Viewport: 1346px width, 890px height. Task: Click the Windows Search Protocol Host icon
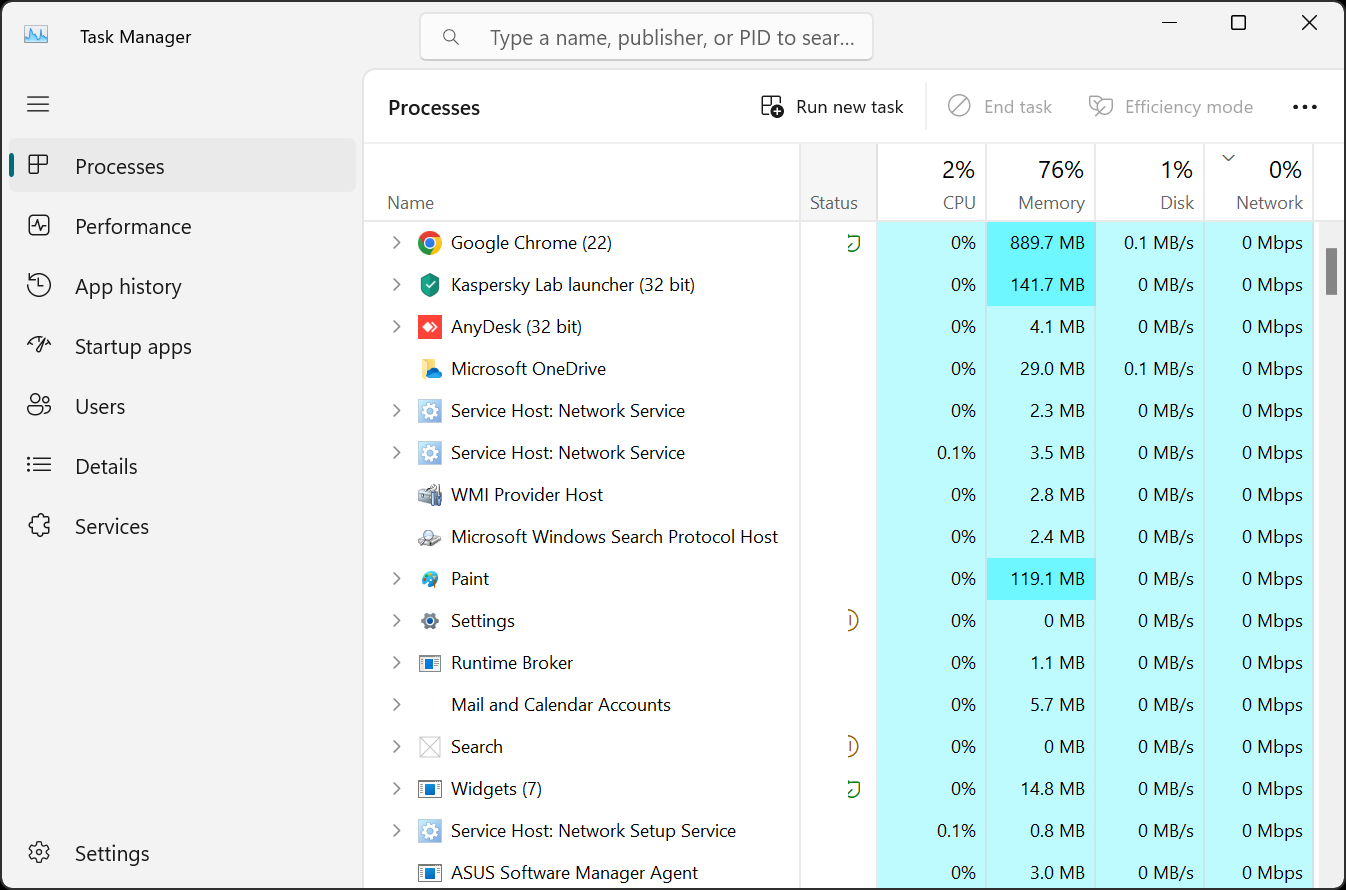(430, 537)
